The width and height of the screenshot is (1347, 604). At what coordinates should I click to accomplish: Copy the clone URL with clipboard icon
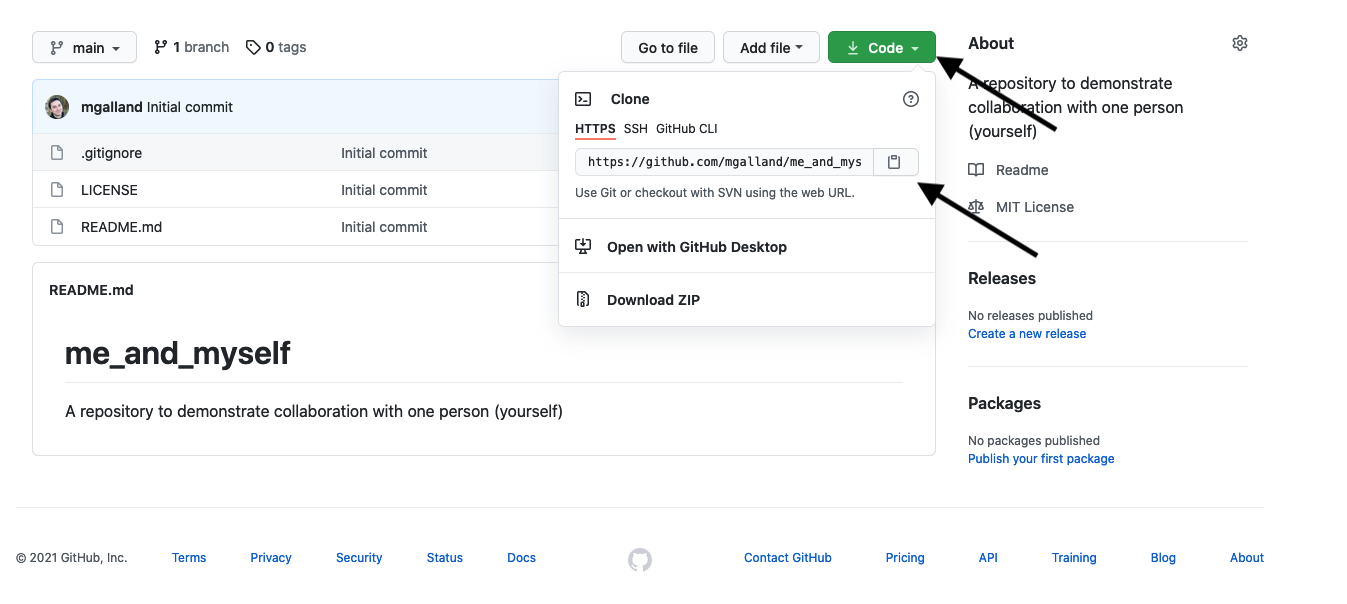point(896,162)
